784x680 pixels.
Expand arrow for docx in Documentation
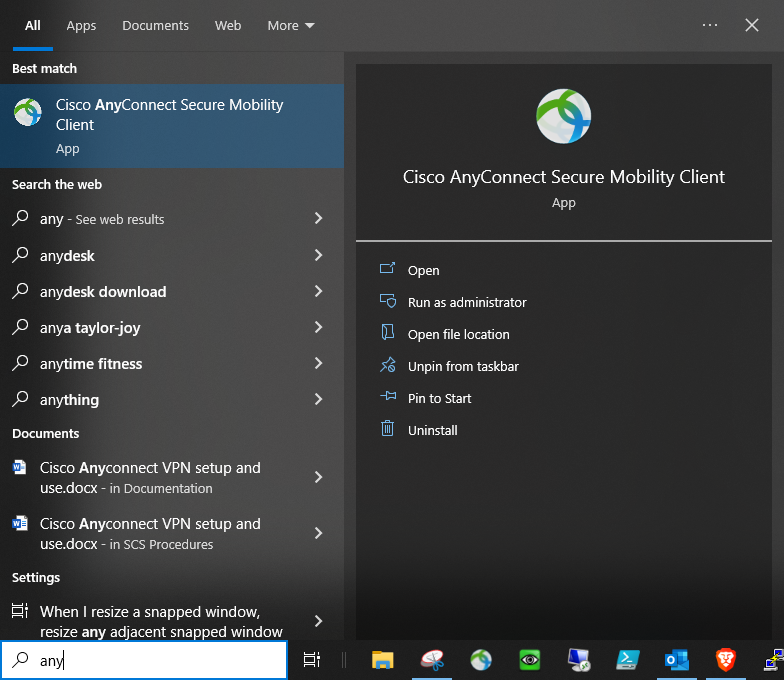point(318,477)
